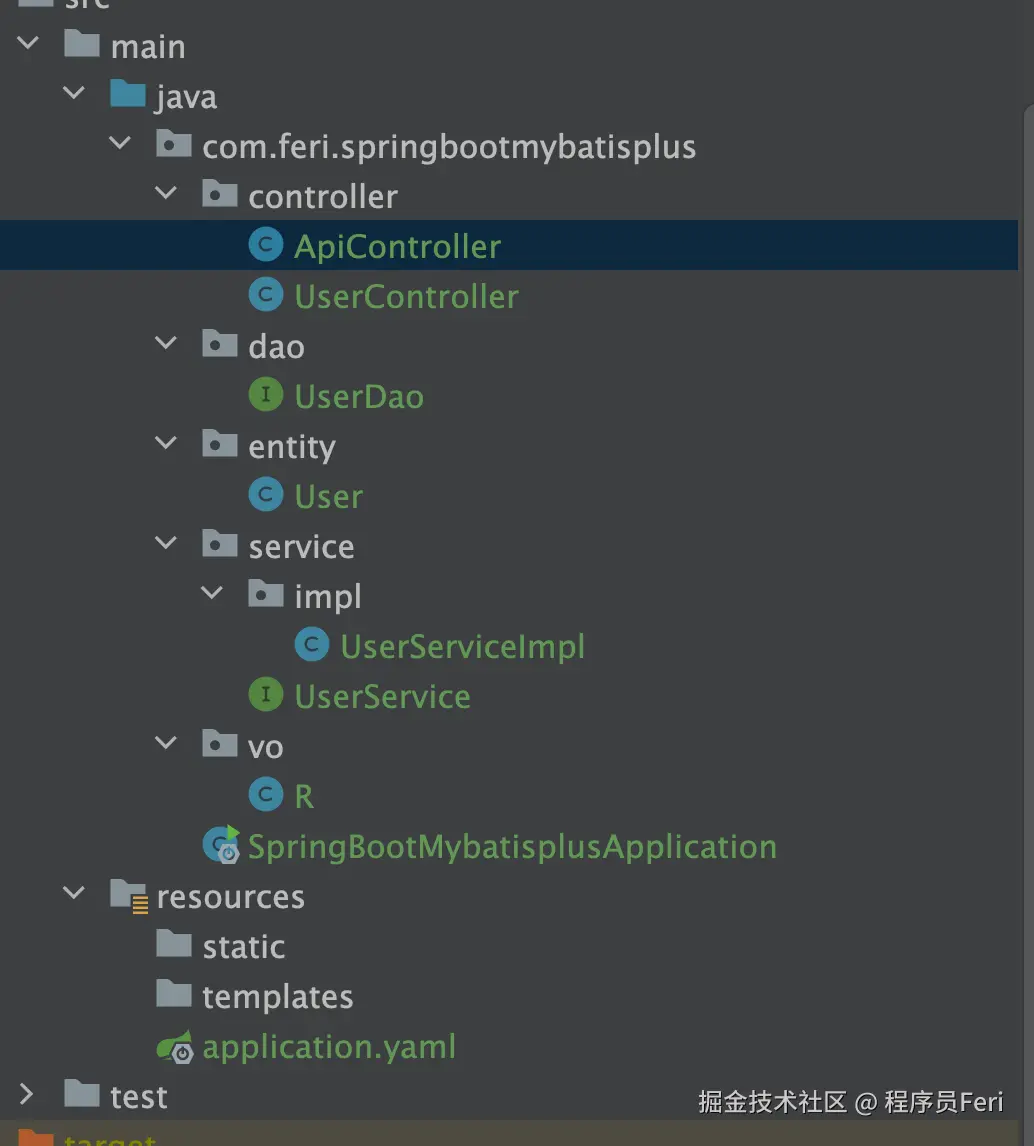
Task: Select the static folder
Action: coord(243,947)
